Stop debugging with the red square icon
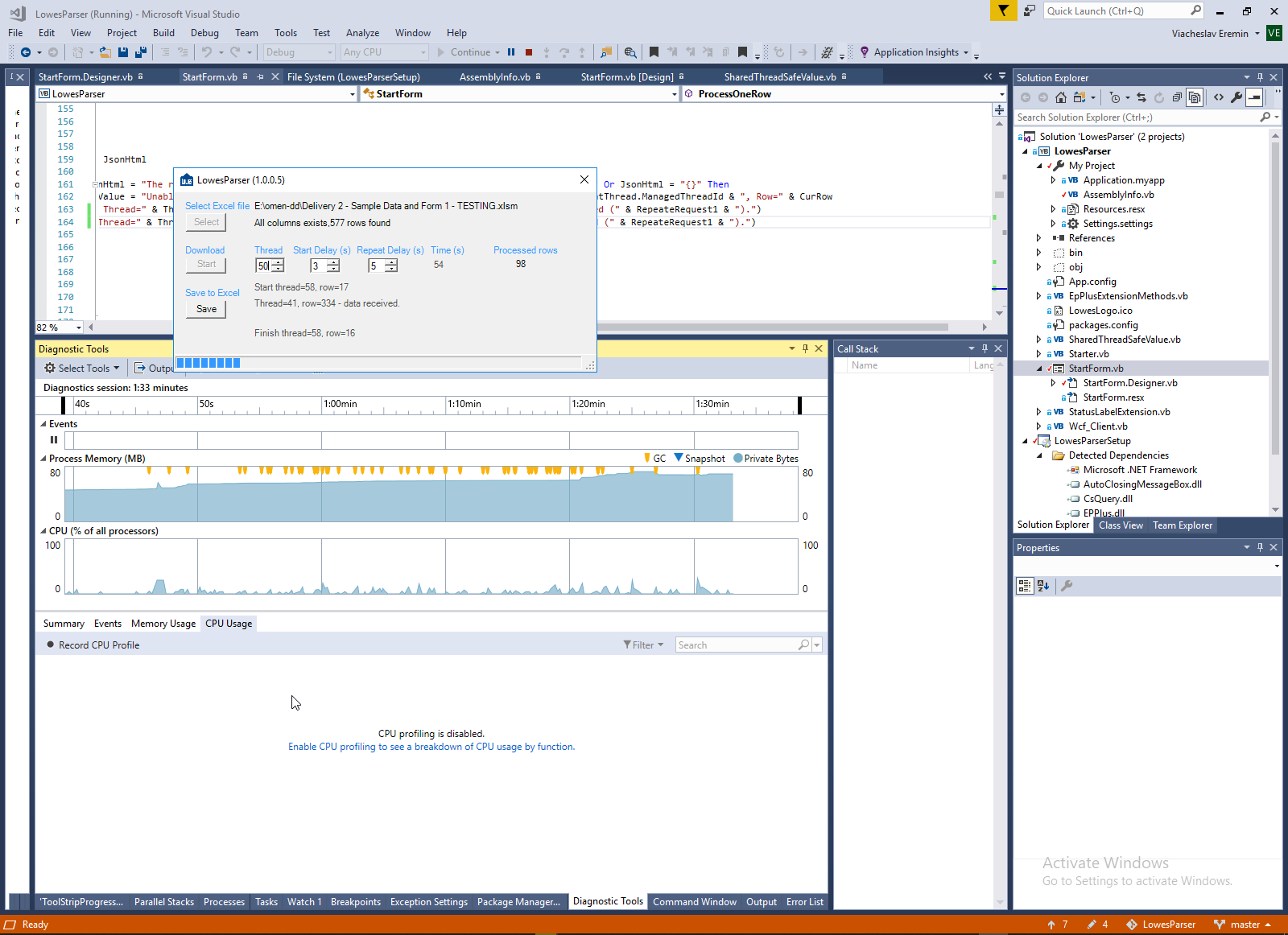Image resolution: width=1288 pixels, height=935 pixels. coord(529,52)
